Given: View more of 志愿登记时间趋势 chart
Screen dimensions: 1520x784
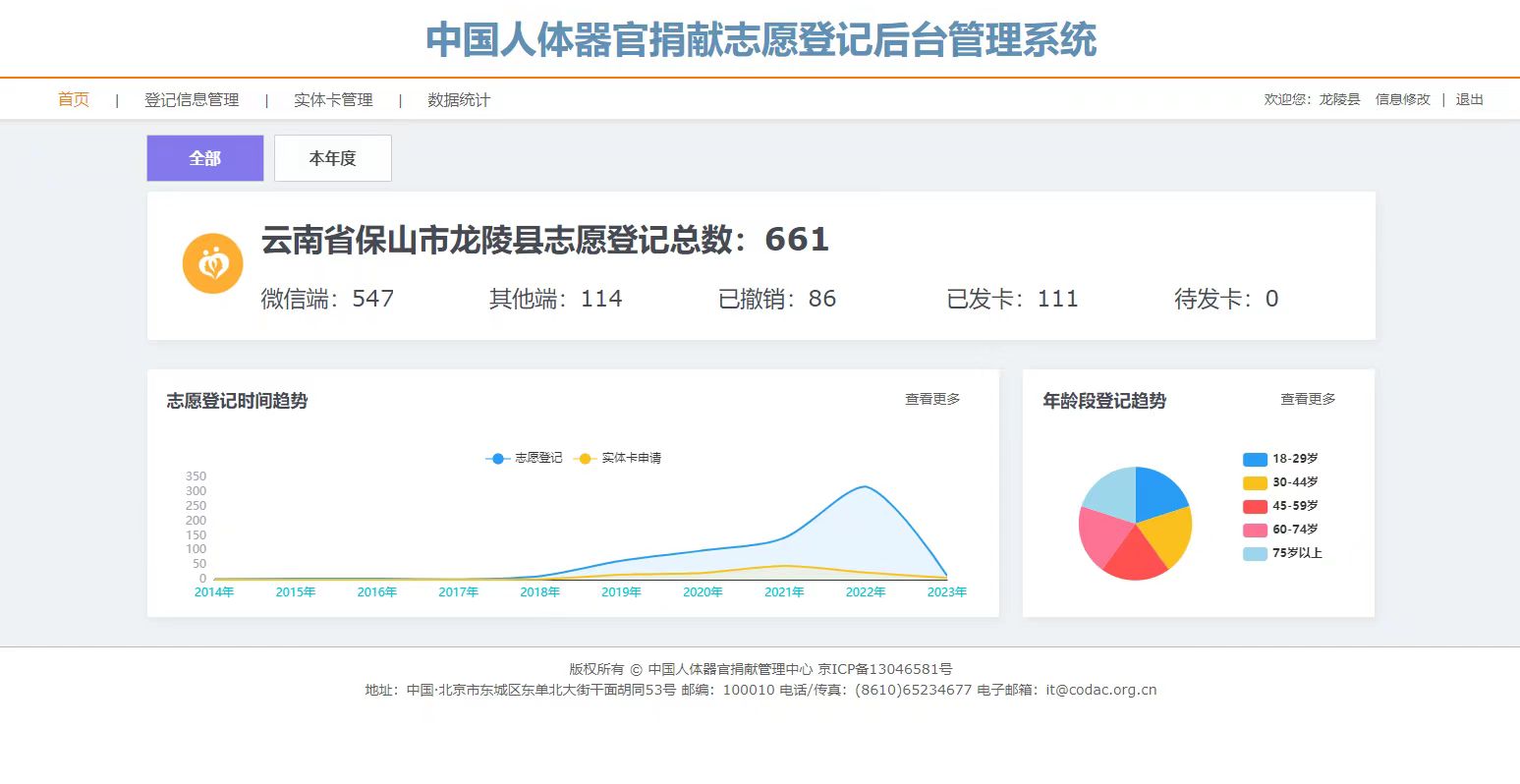Looking at the screenshot, I should 932,399.
